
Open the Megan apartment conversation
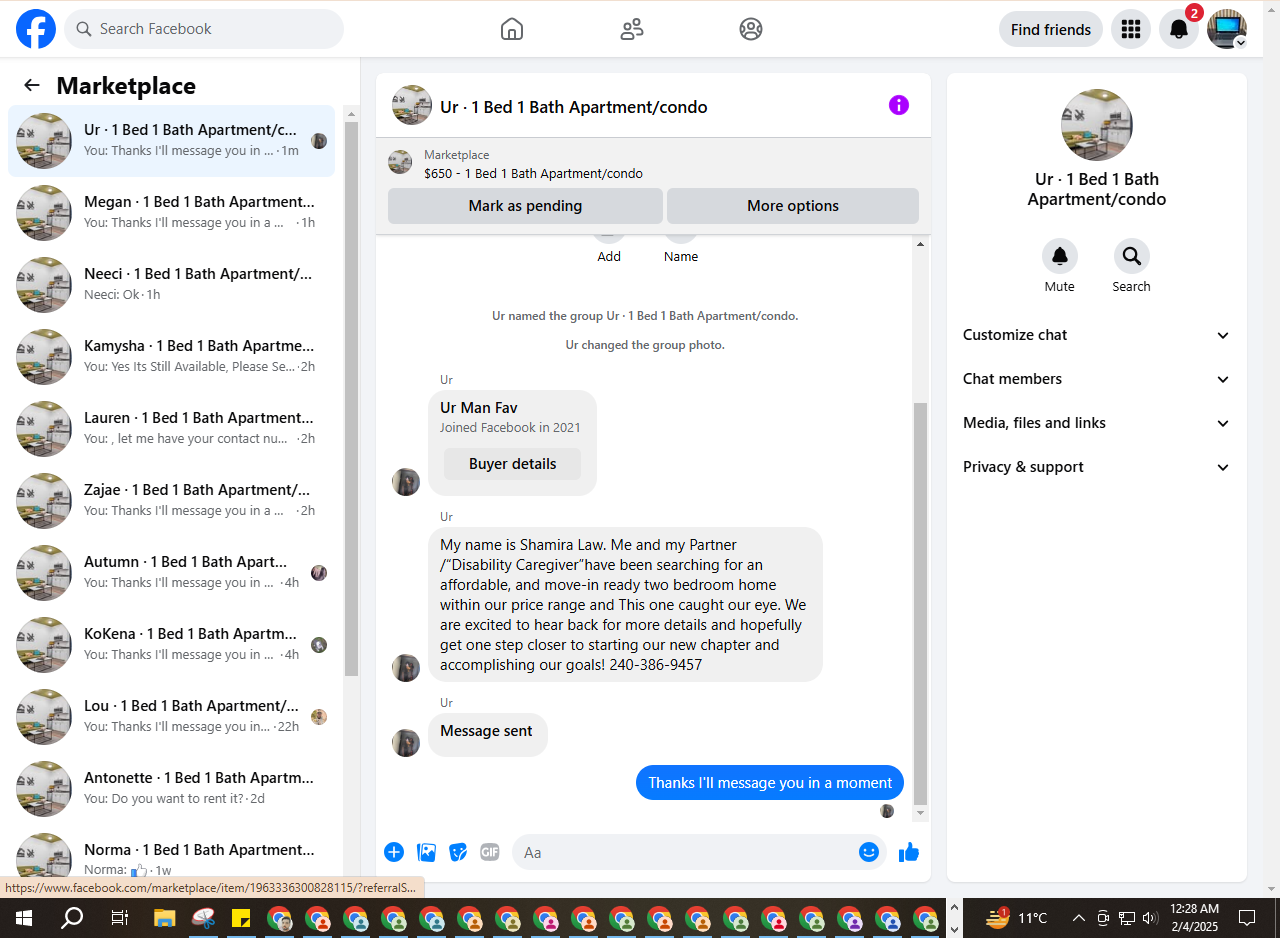(x=171, y=212)
